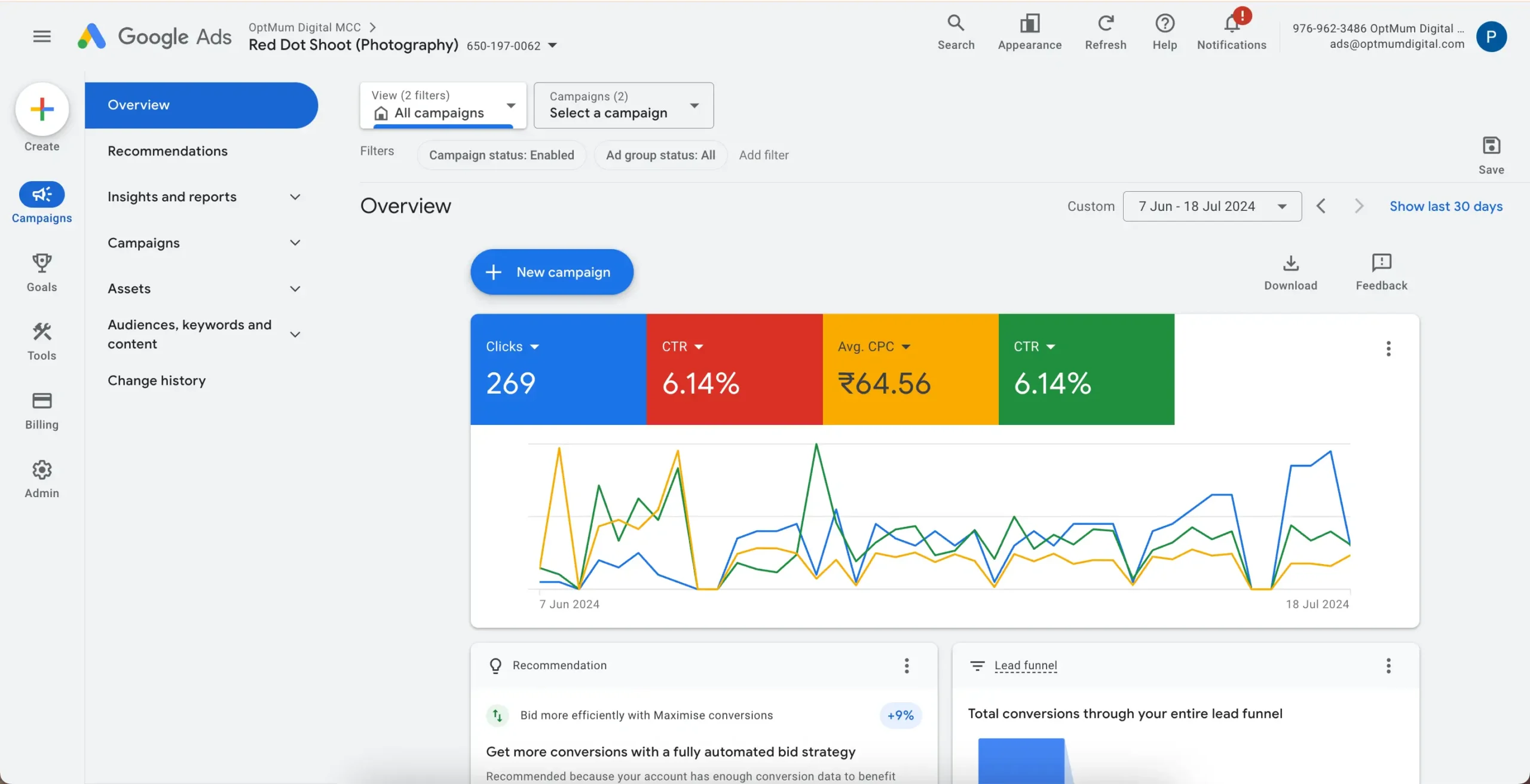Screen dimensions: 1530x784
Task: Select the Overview sidebar item
Action: [x=201, y=105]
